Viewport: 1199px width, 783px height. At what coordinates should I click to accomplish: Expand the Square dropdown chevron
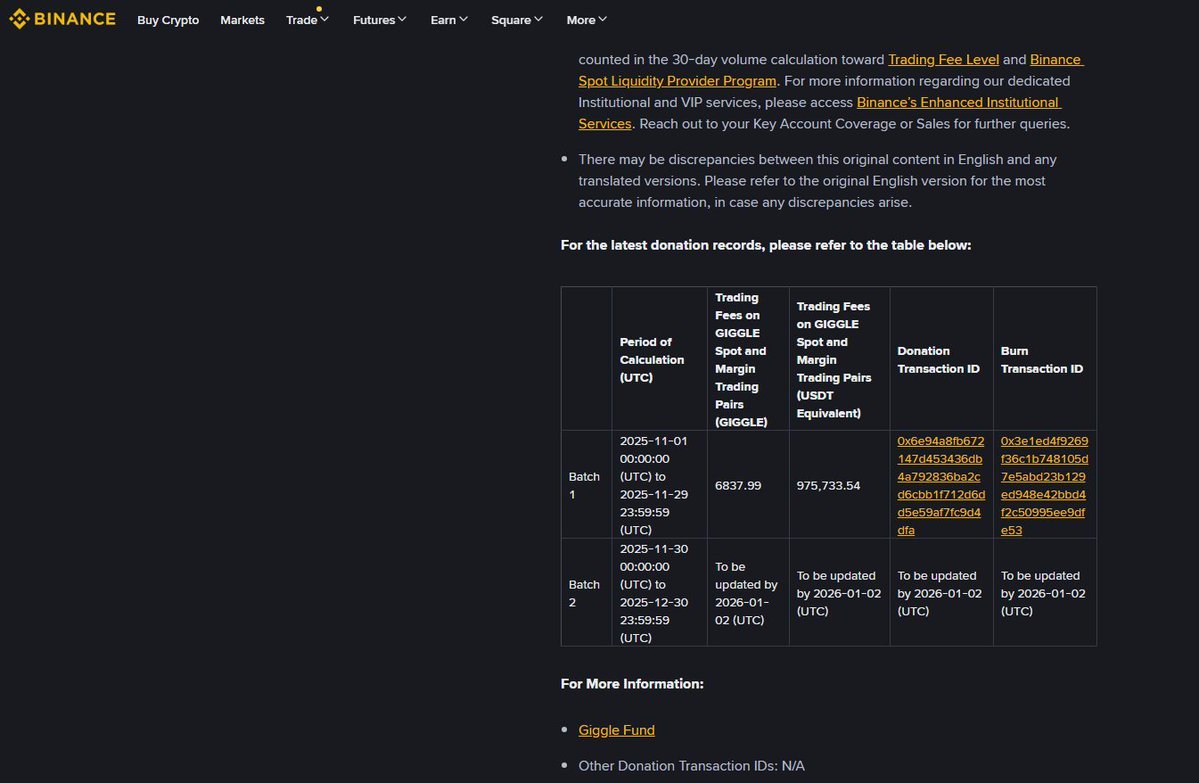pos(538,19)
